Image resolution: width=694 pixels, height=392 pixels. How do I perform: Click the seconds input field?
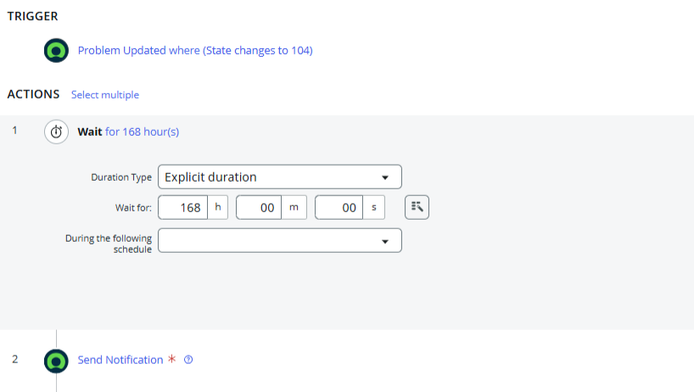pyautogui.click(x=339, y=207)
